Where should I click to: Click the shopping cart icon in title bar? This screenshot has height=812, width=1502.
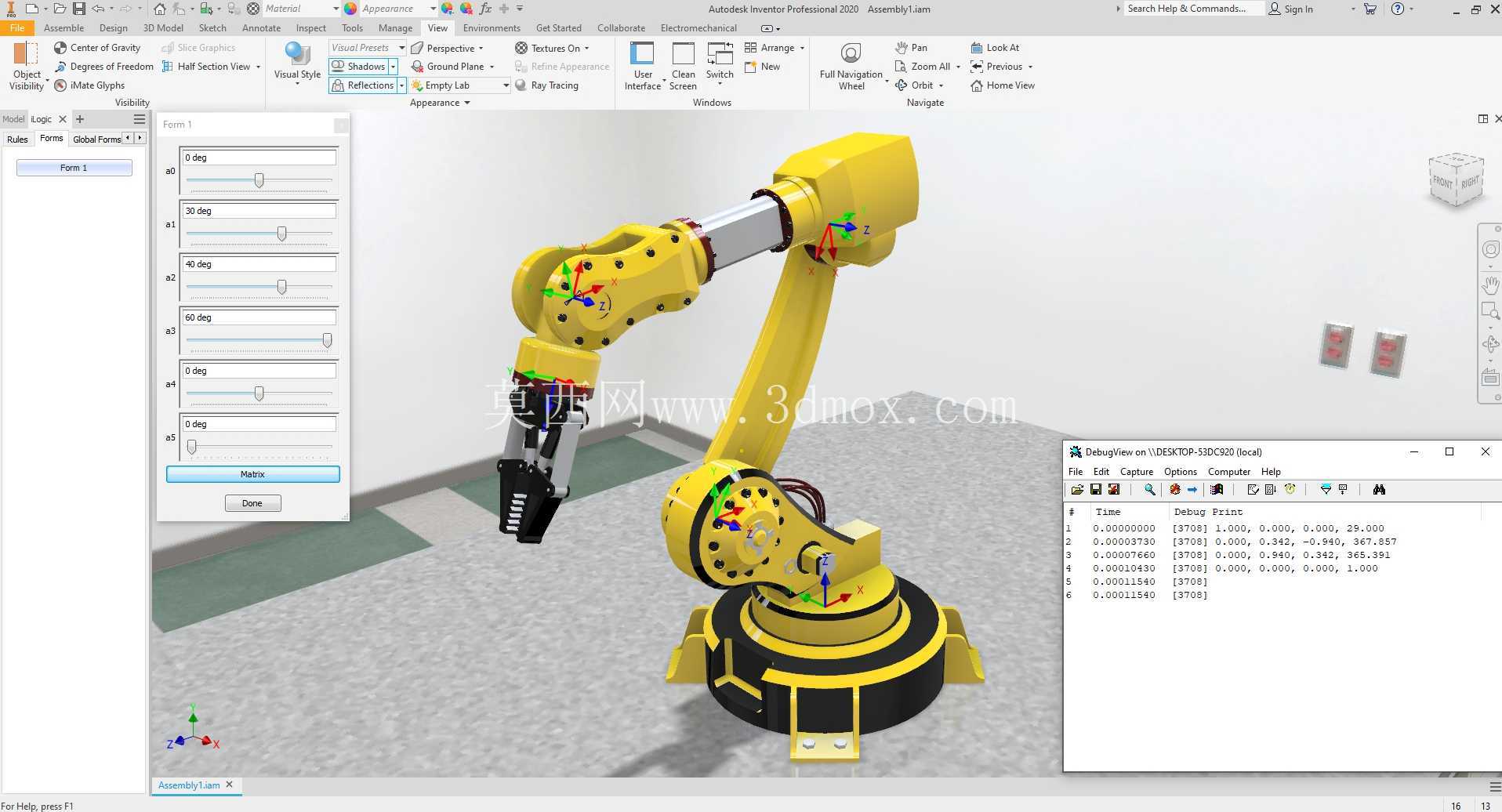coord(1370,9)
